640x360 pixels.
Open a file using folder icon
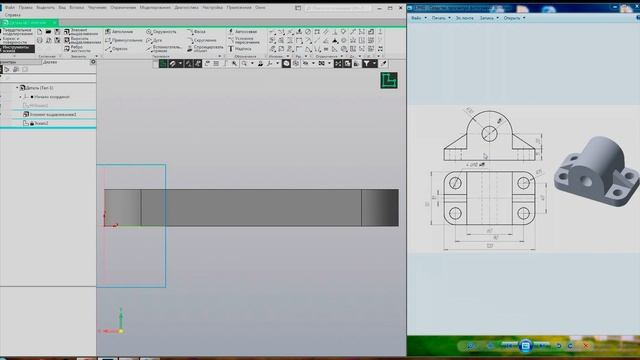[x=49, y=31]
